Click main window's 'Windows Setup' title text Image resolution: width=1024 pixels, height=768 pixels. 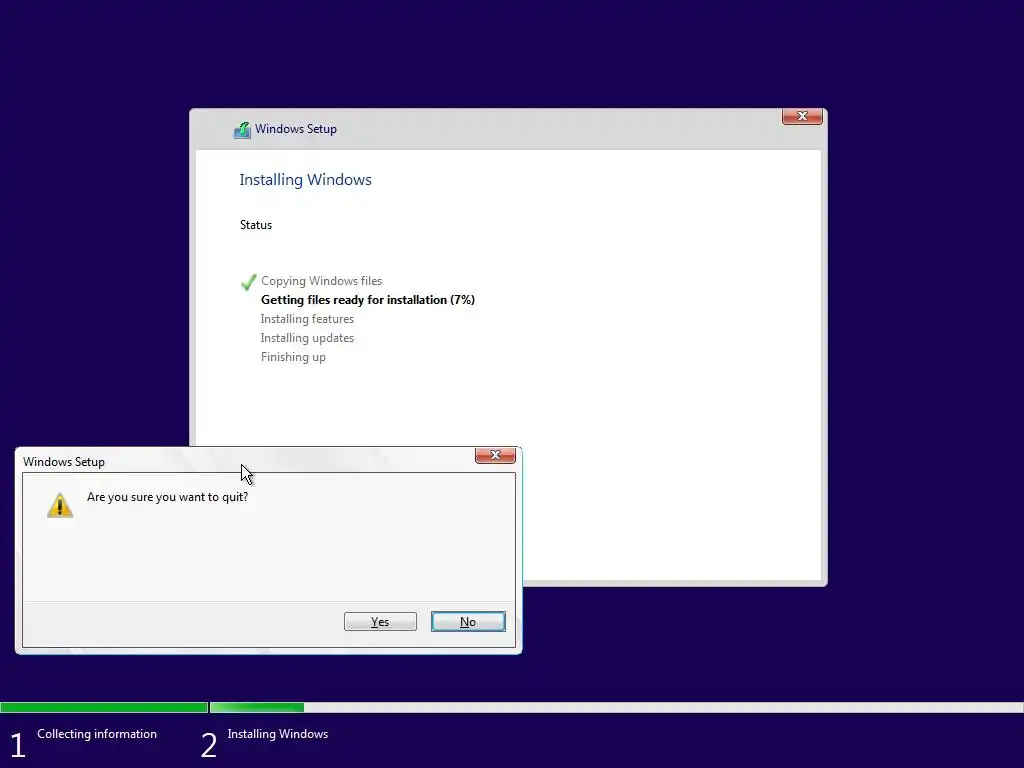(296, 129)
